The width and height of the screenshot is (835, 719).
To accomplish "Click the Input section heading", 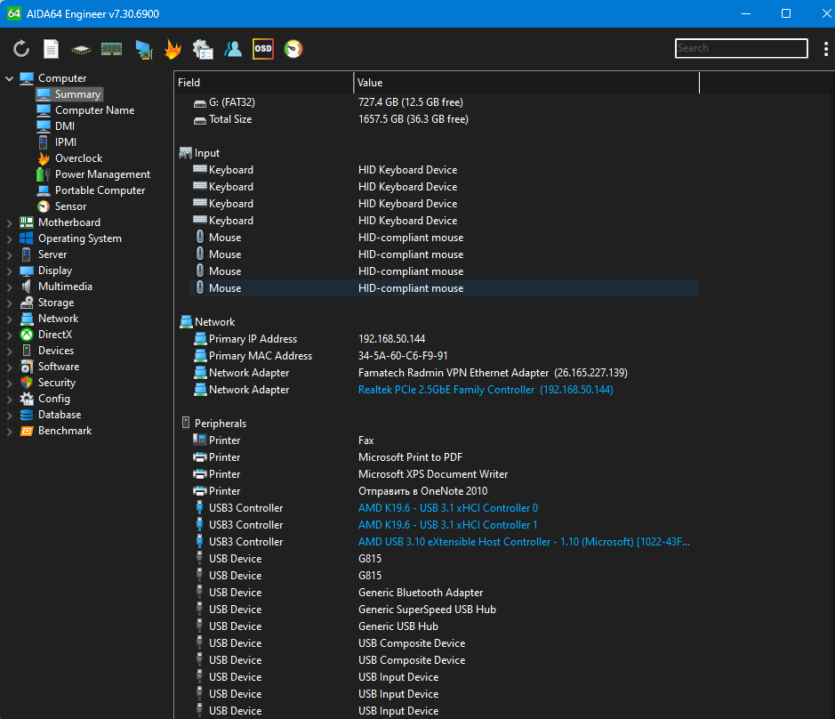I will point(207,153).
